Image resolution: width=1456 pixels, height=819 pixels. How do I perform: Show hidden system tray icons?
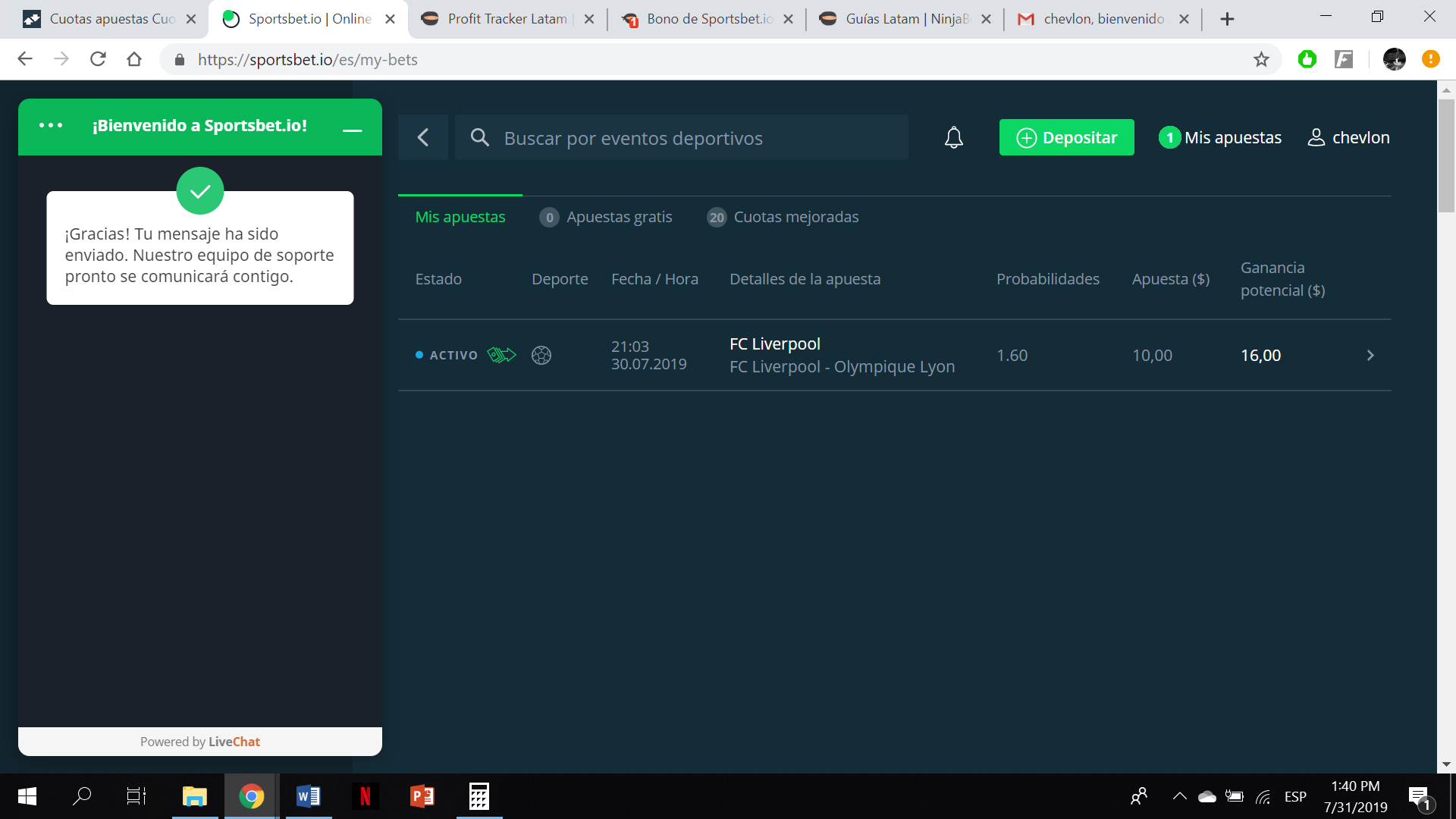point(1179,796)
